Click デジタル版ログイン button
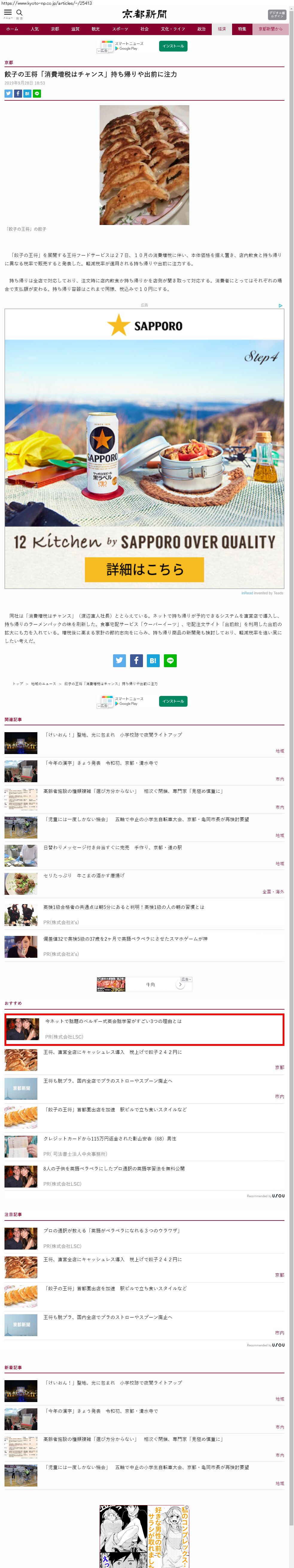294x1568 pixels. [276, 15]
